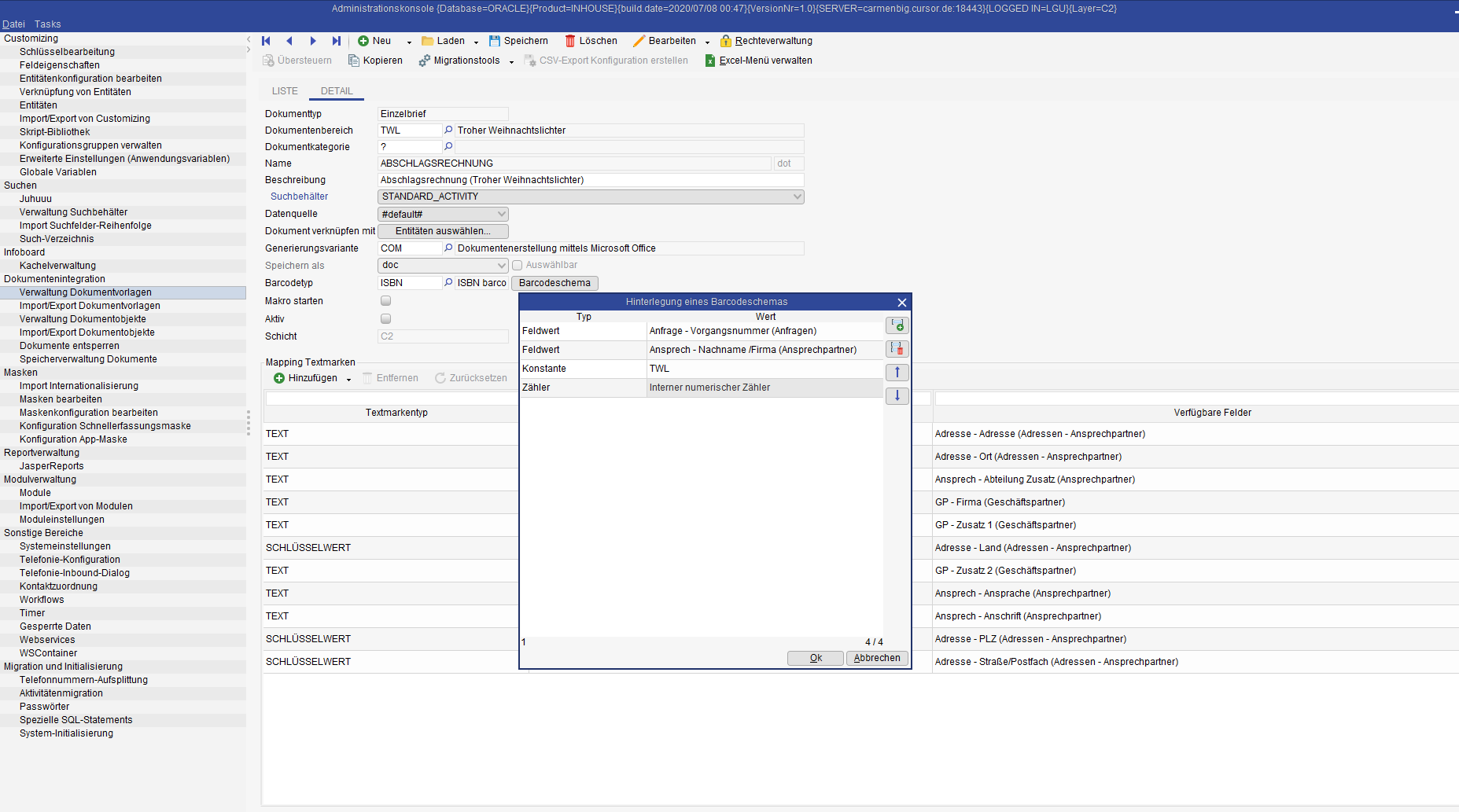Confirm the barcode schema with Ok
This screenshot has height=812, width=1459.
pyautogui.click(x=815, y=659)
